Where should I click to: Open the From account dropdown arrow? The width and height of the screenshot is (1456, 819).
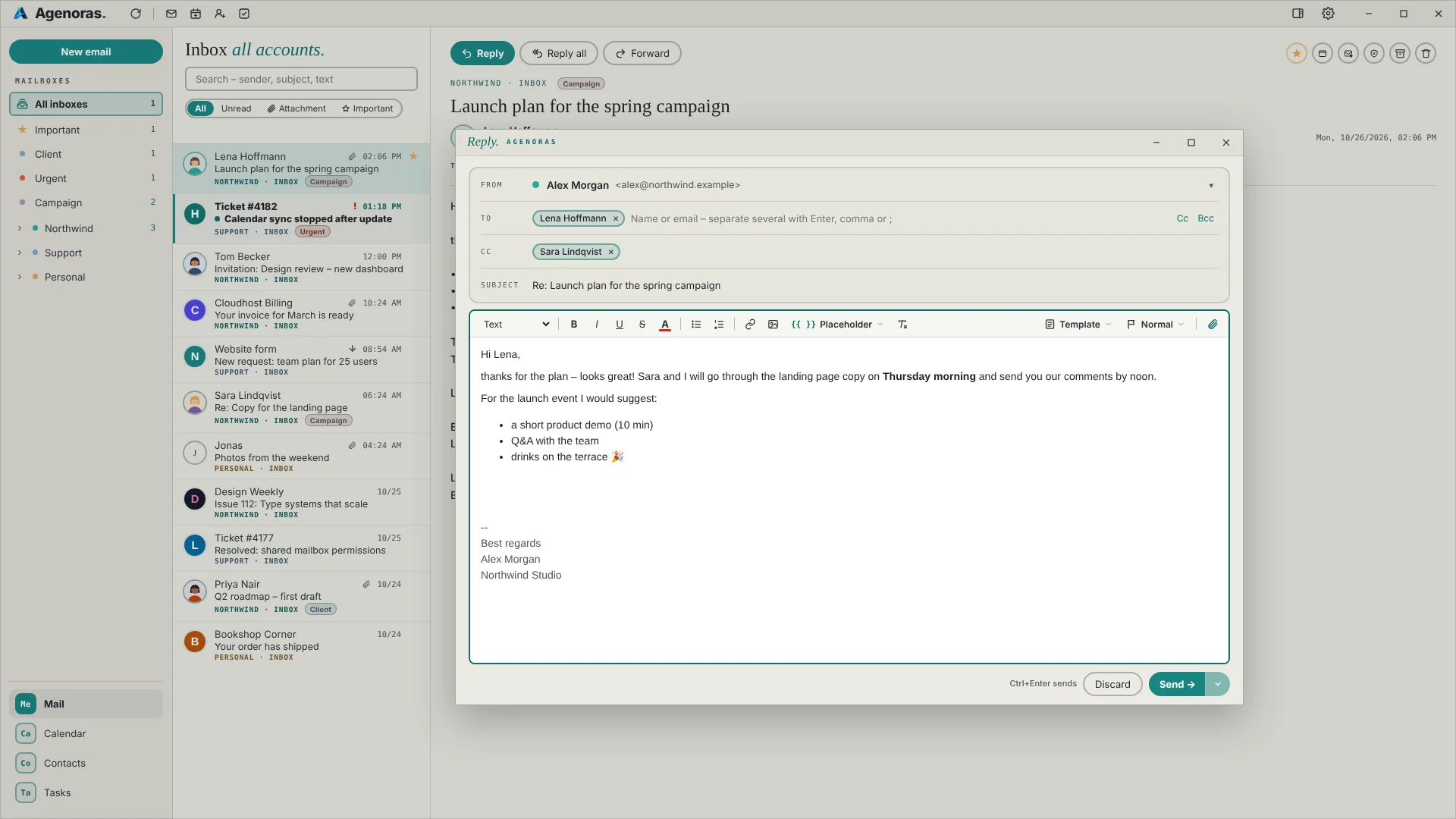tap(1211, 186)
